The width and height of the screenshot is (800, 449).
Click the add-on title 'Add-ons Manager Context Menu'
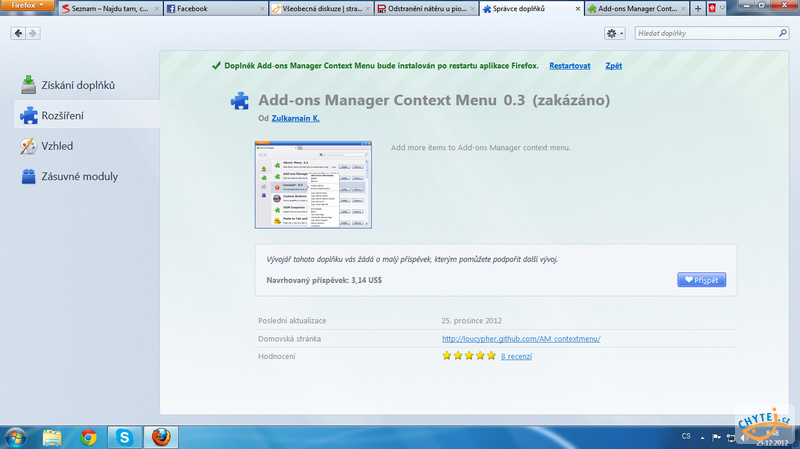coord(377,100)
